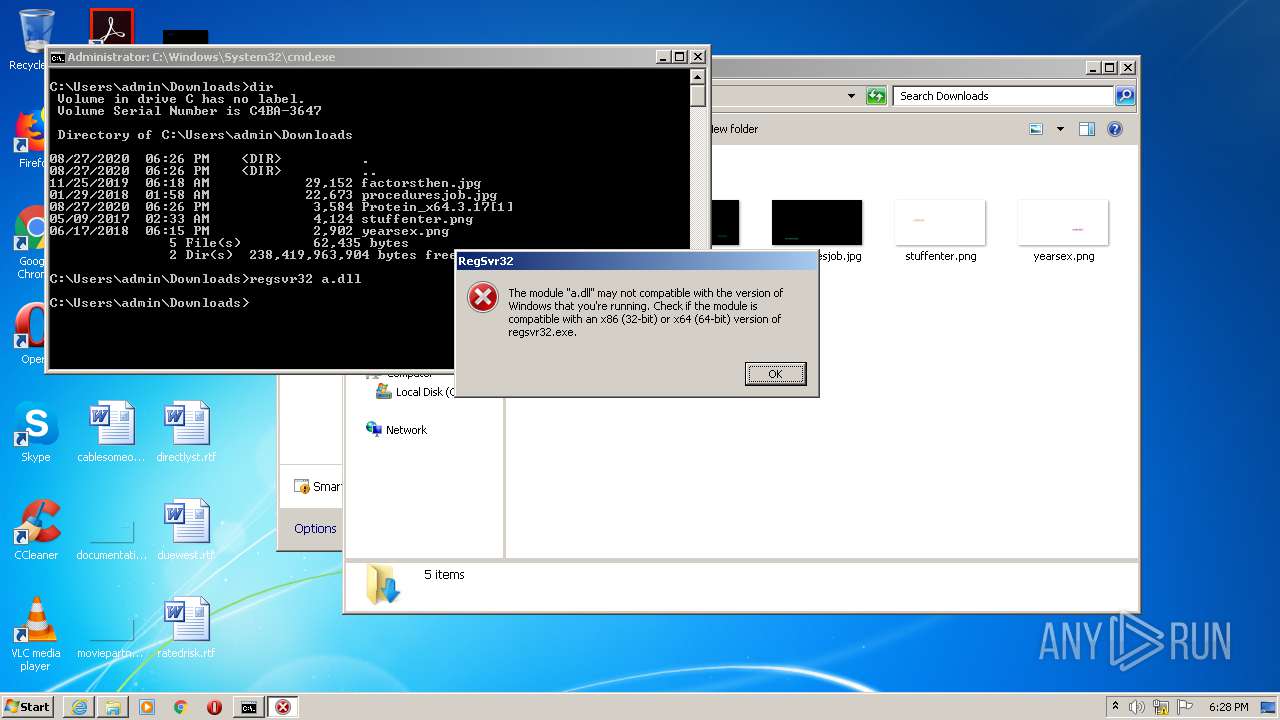1280x720 pixels.
Task: Show hidden tray icons arrow
Action: point(1115,707)
